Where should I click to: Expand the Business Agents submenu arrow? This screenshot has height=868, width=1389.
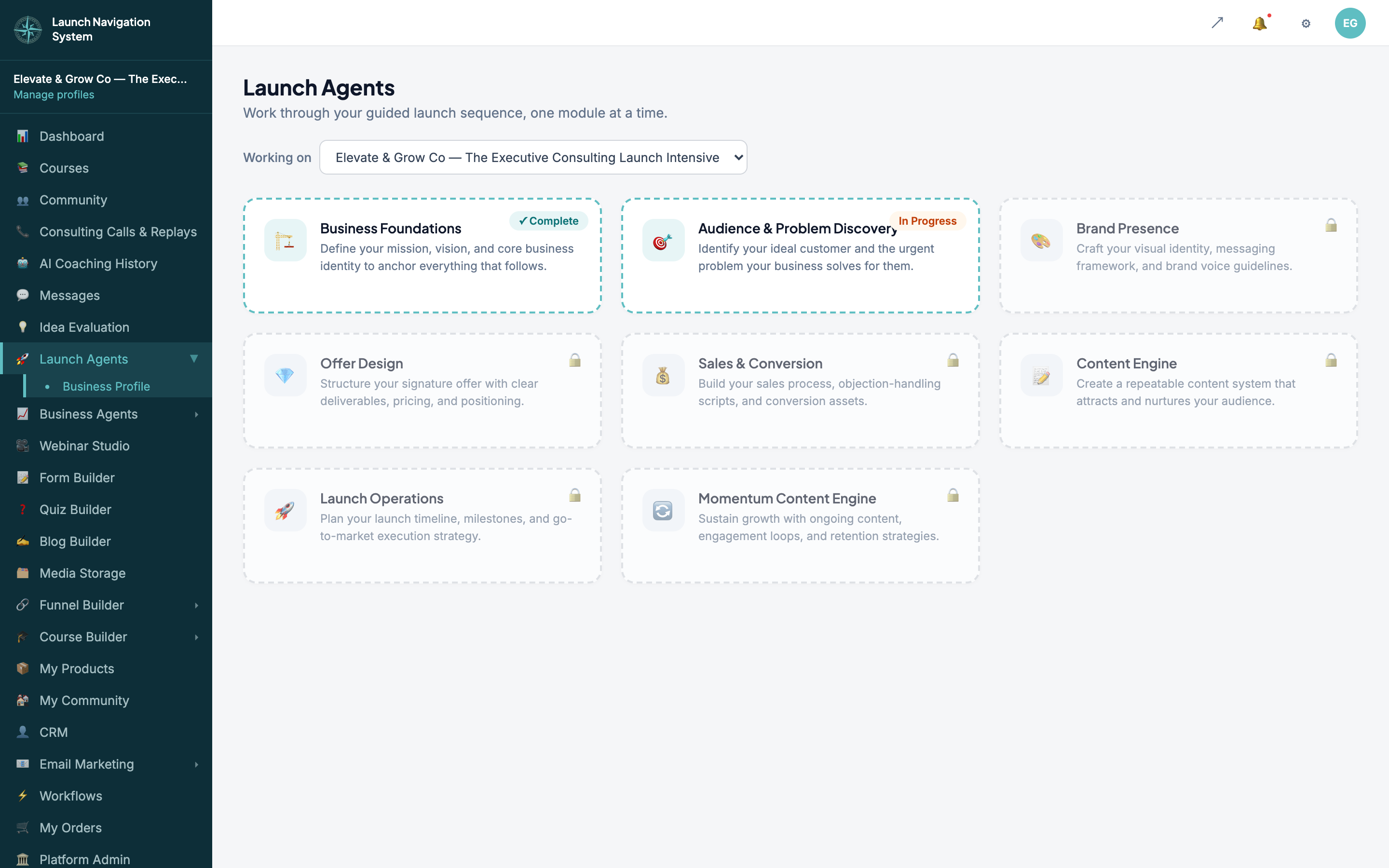[x=196, y=414]
